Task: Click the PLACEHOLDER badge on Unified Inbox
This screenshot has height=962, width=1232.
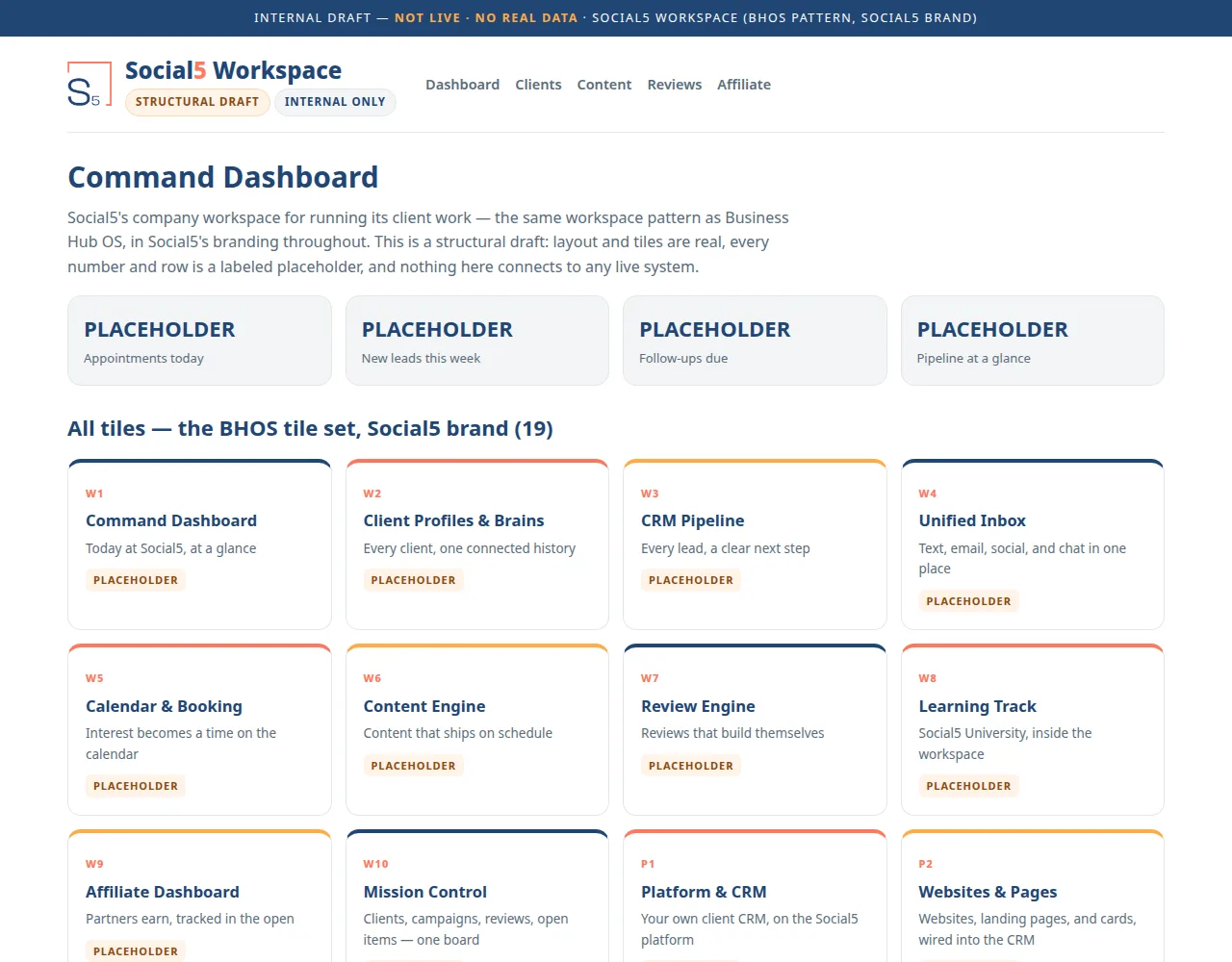Action: (x=968, y=601)
